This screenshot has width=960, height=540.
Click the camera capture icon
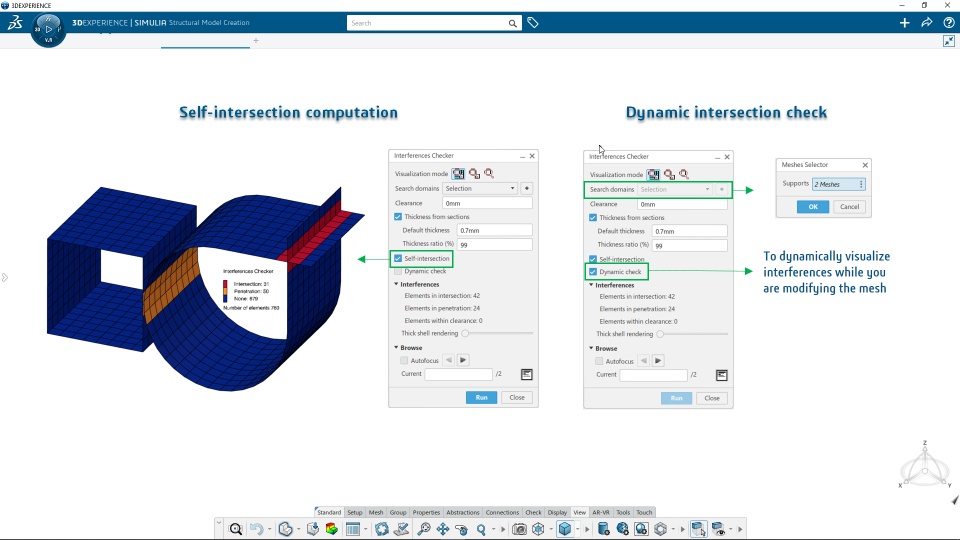tap(519, 528)
